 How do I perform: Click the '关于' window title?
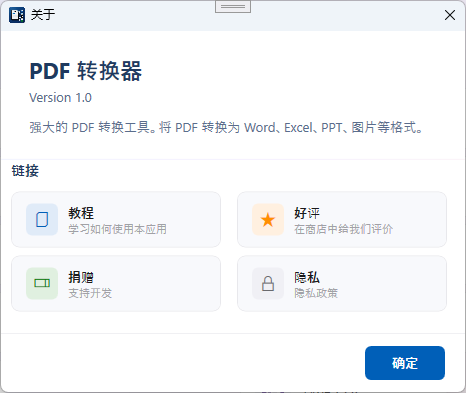[43, 15]
